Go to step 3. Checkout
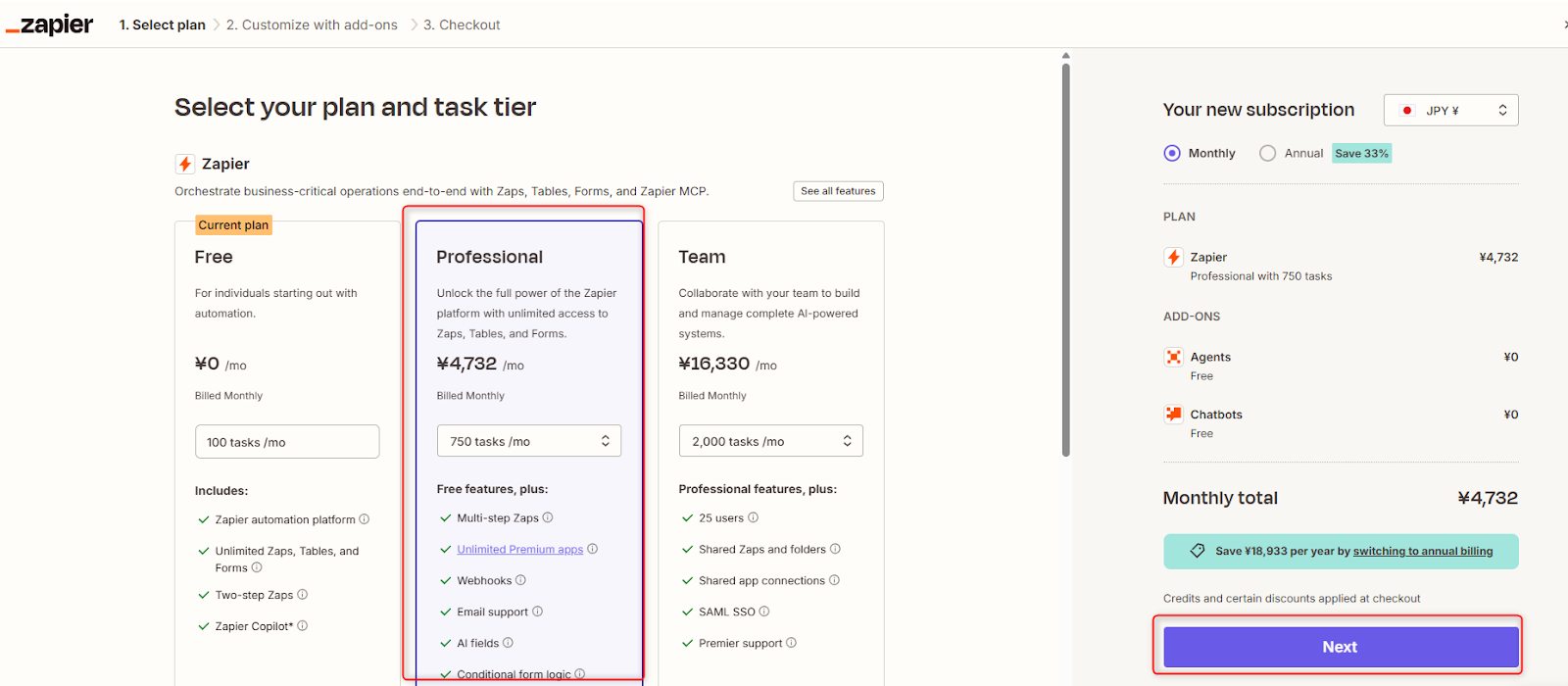The height and width of the screenshot is (686, 1568). 463,24
